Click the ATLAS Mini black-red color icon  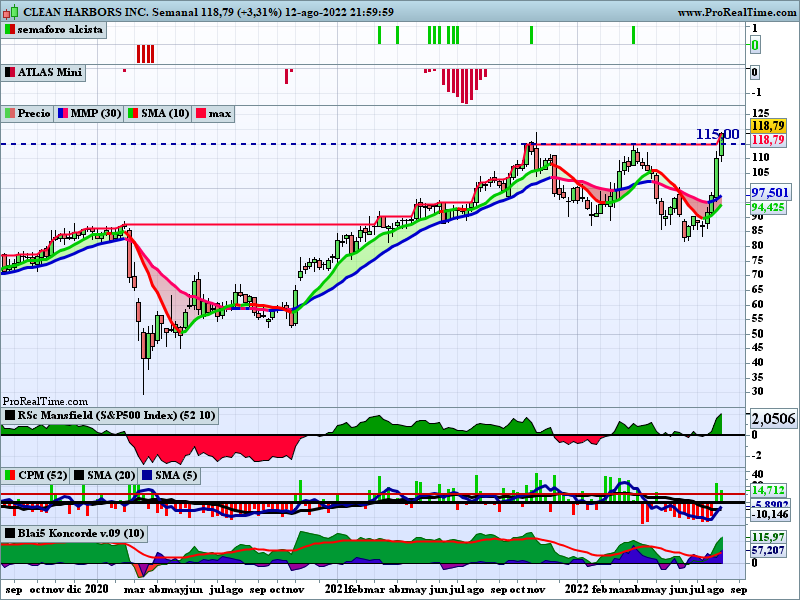click(x=10, y=72)
